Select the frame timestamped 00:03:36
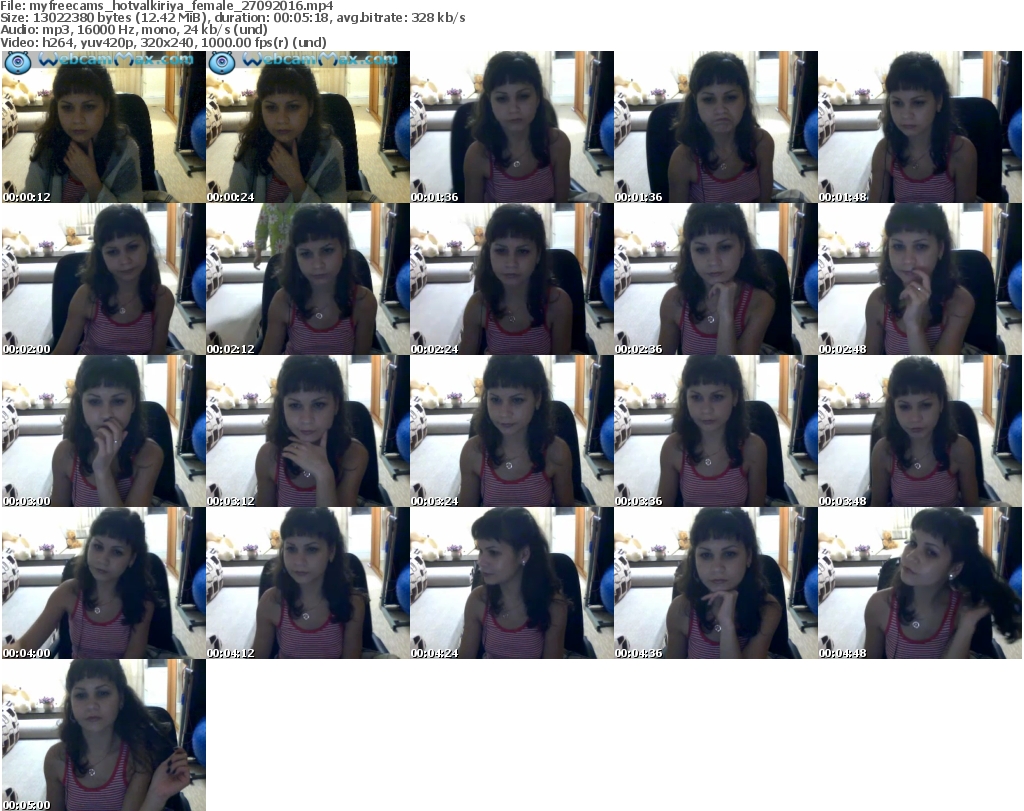This screenshot has height=811, width=1024. 715,431
